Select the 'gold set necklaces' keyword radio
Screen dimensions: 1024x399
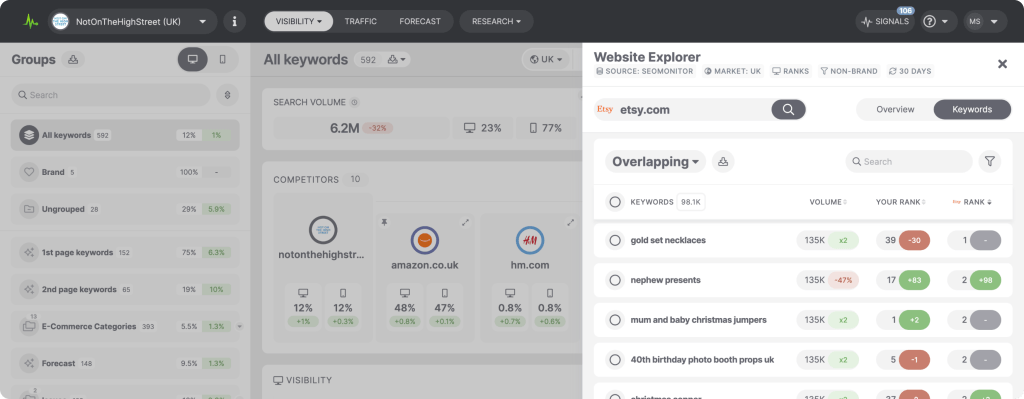[615, 240]
